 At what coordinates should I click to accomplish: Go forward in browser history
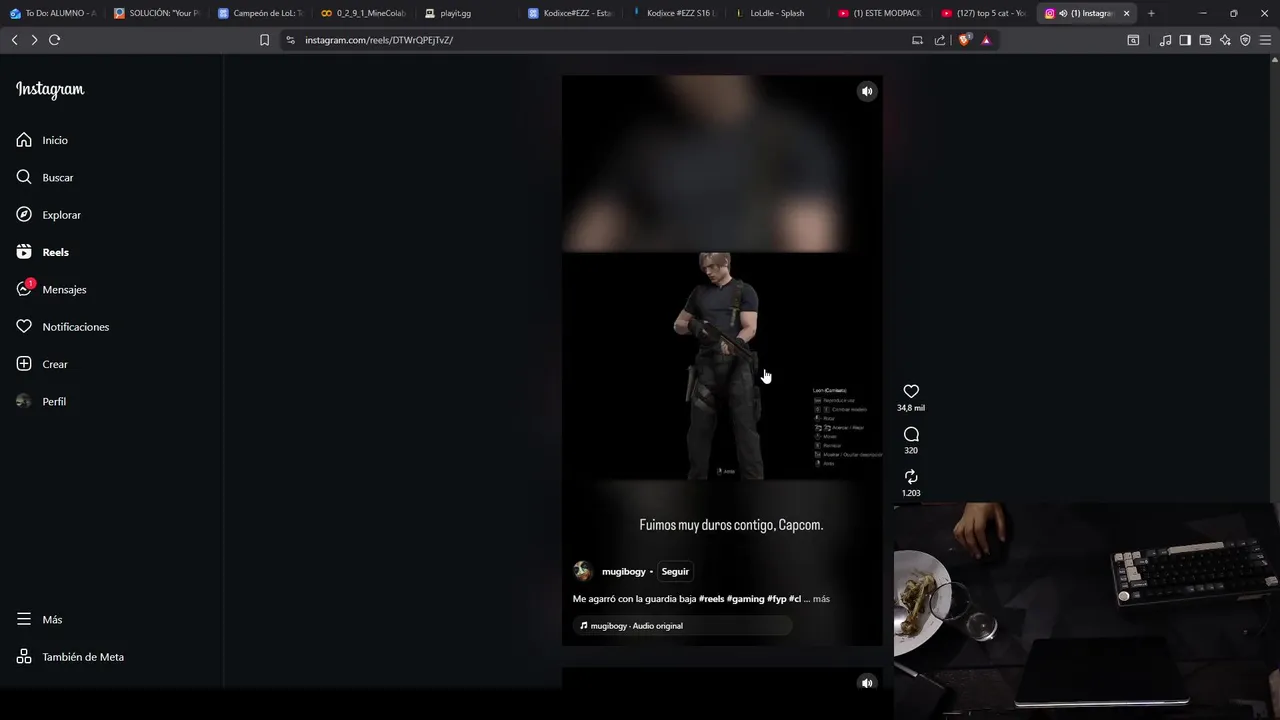pyautogui.click(x=34, y=40)
